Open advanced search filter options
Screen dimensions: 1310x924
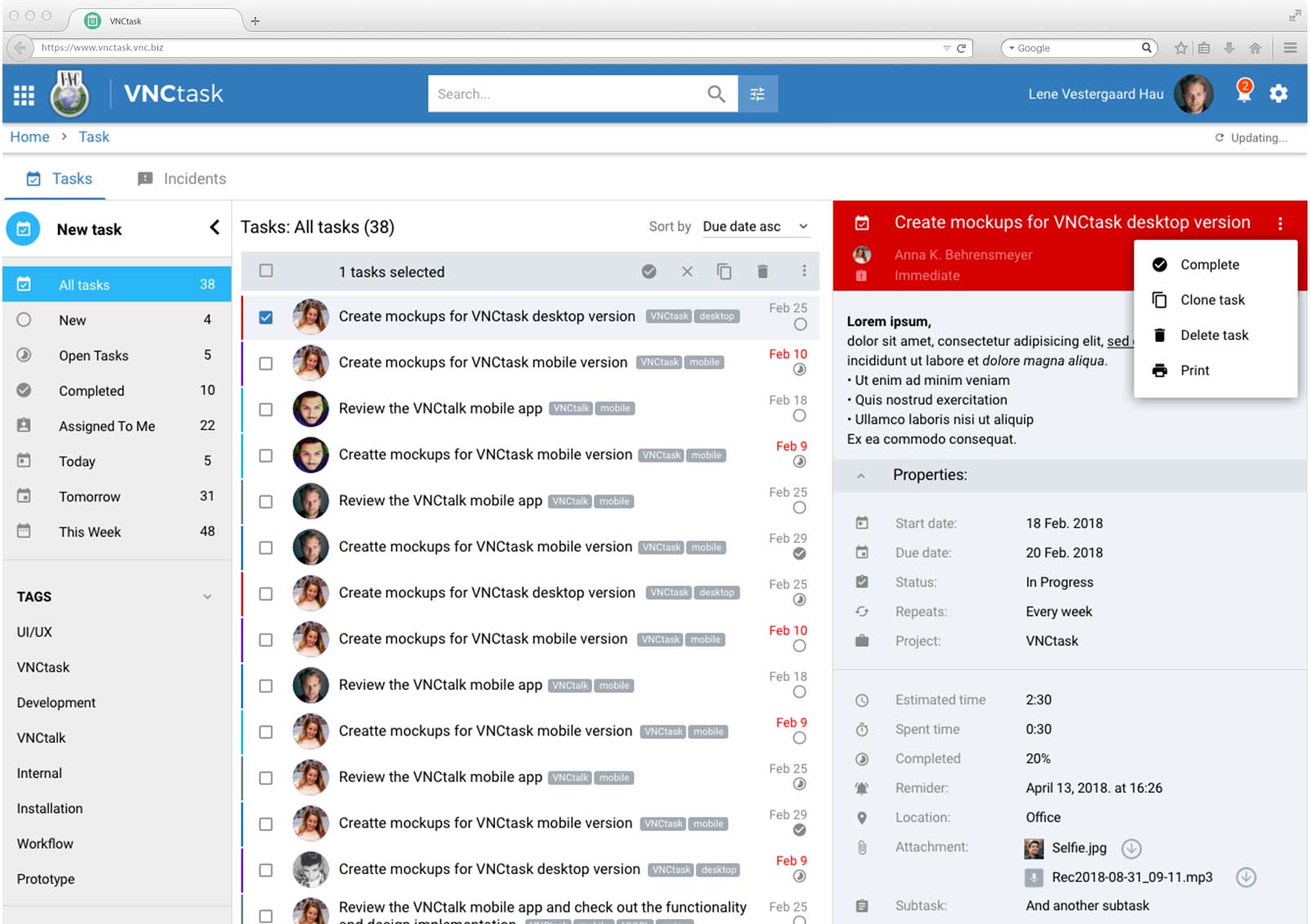click(x=758, y=94)
